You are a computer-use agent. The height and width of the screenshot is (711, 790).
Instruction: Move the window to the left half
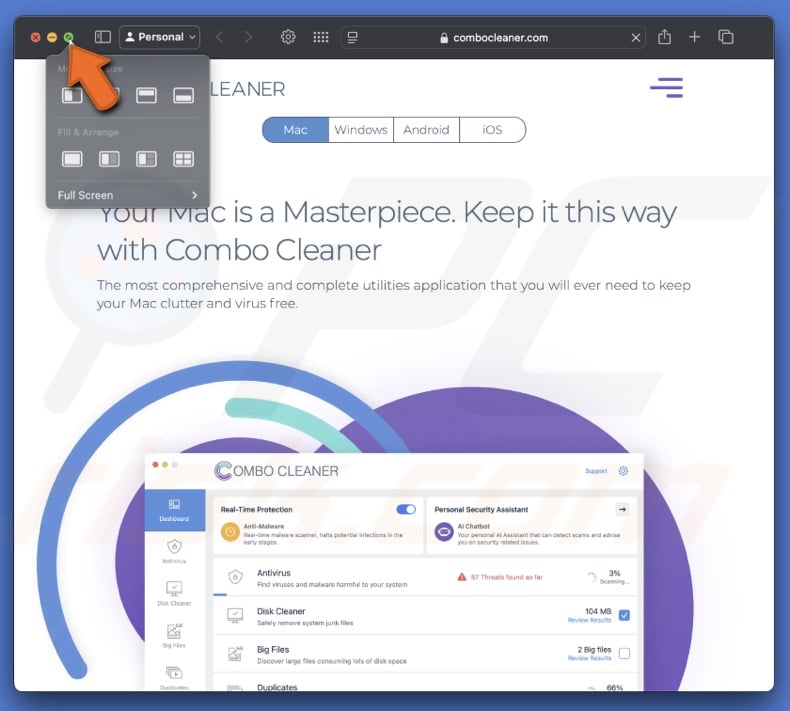(72, 95)
